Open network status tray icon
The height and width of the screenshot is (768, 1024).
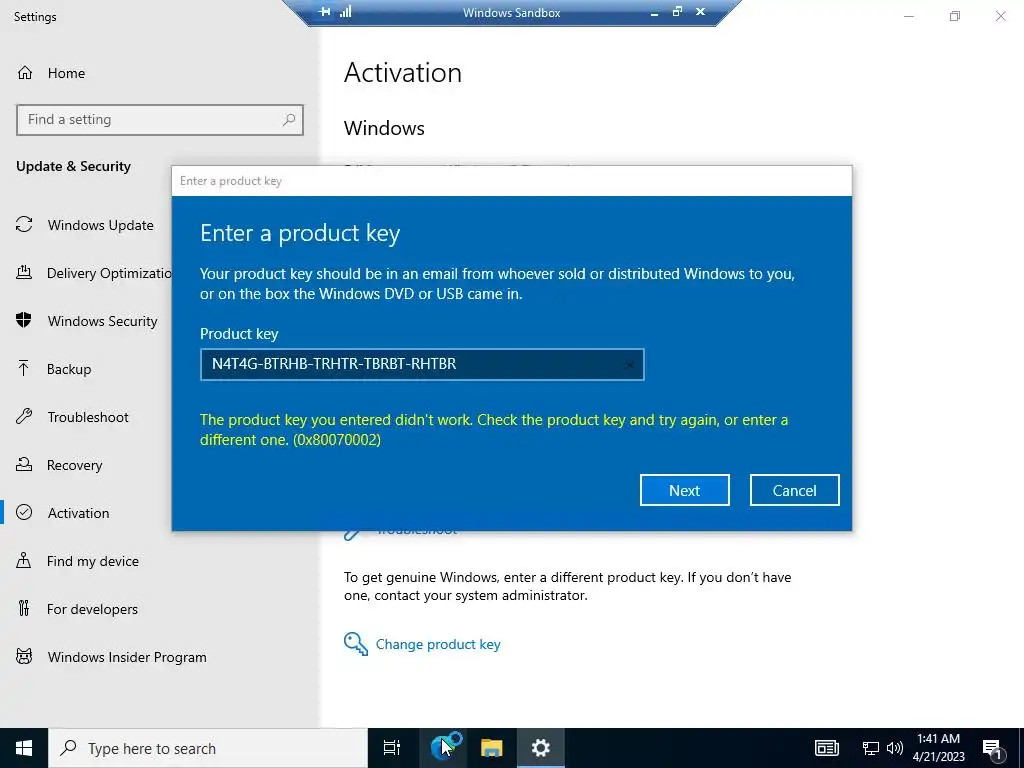point(870,748)
